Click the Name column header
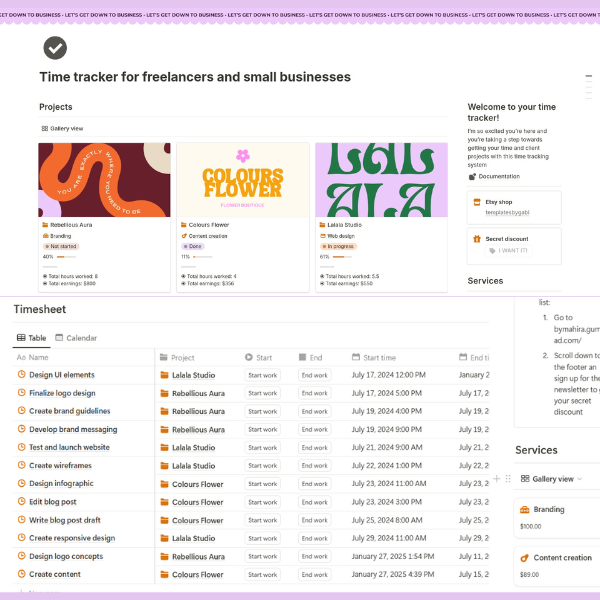This screenshot has width=600, height=600. 33,357
